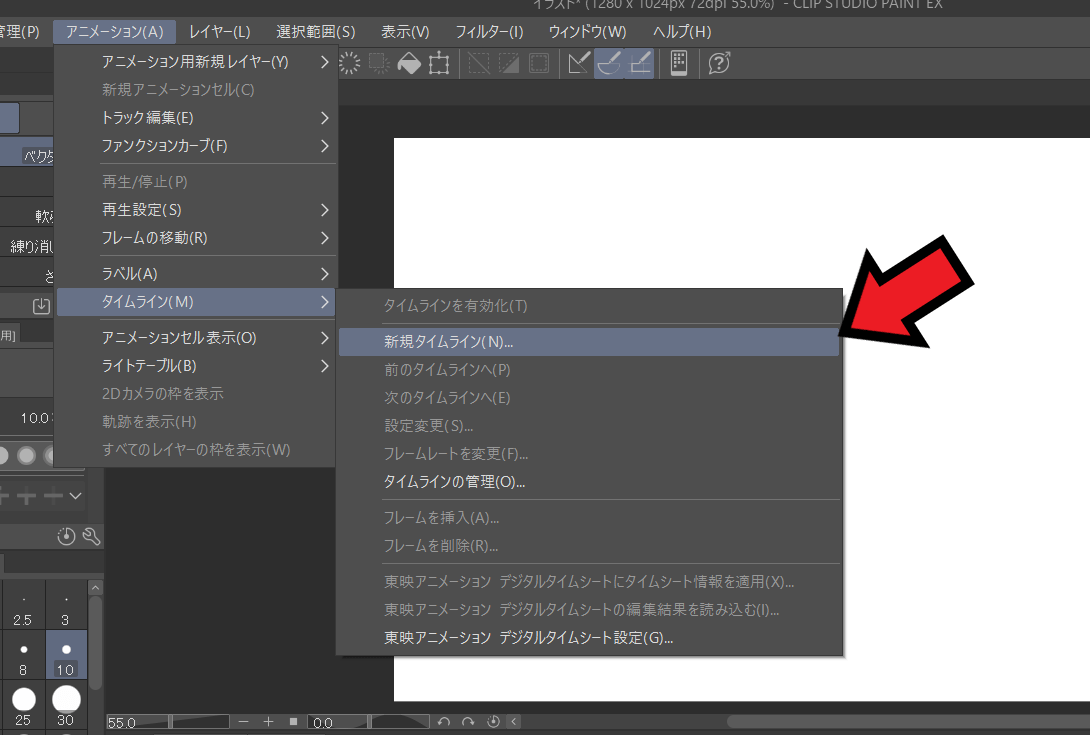Viewport: 1090px width, 735px height.
Task: Toggle the dotted selection mode icon on toolbar
Action: click(539, 63)
